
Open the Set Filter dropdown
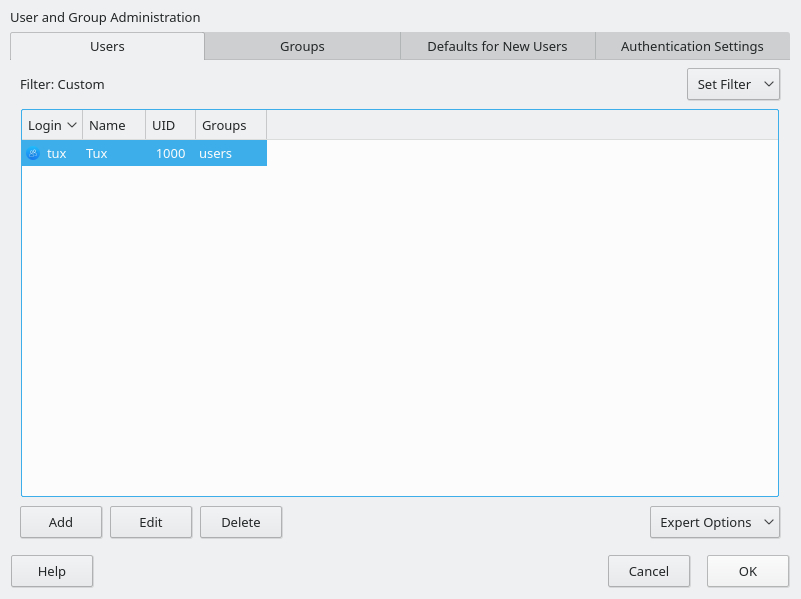[x=733, y=84]
